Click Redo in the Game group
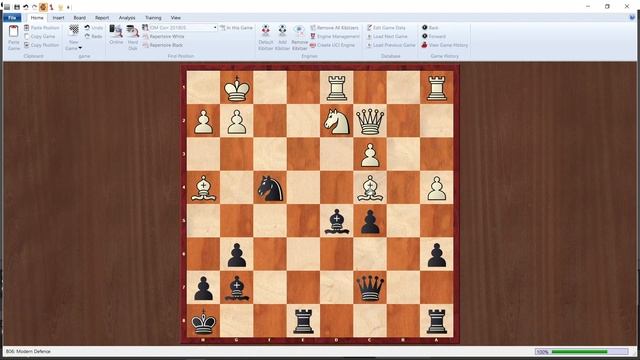This screenshot has height=360, width=640. click(x=93, y=36)
